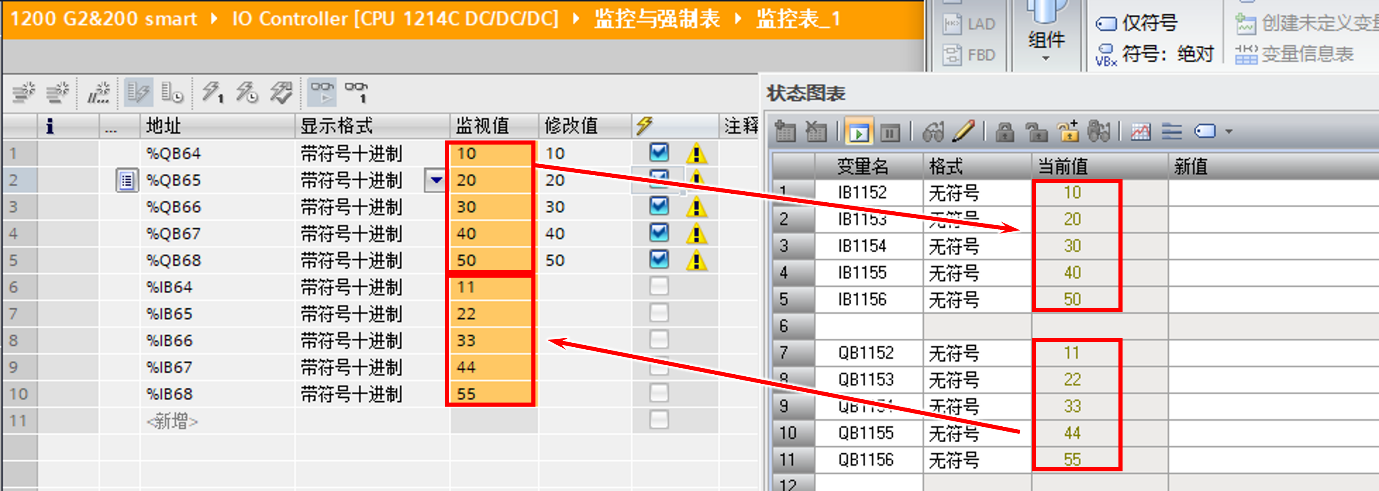Click the read all forced binoculars-lock icon
Screen dimensions: 1379x491
[x=1099, y=131]
